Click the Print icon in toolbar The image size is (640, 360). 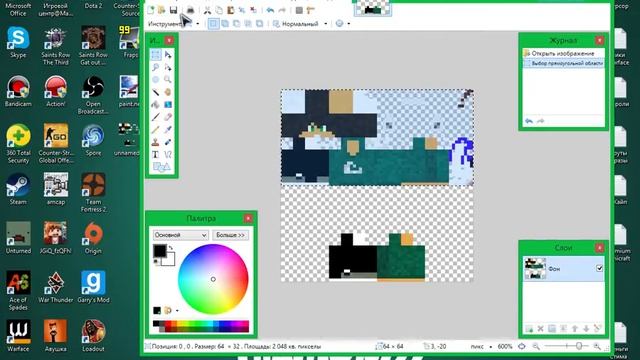point(190,10)
